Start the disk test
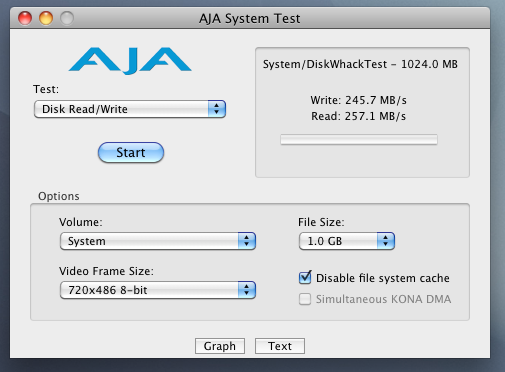 [x=131, y=153]
